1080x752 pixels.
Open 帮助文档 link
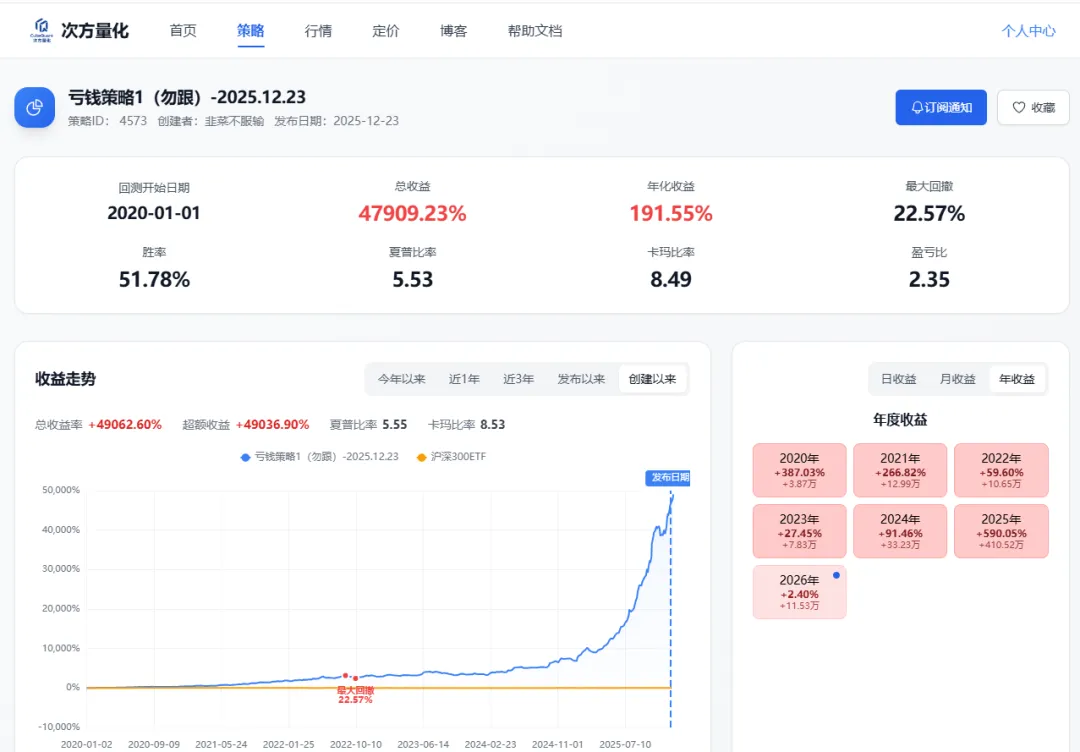tap(535, 31)
